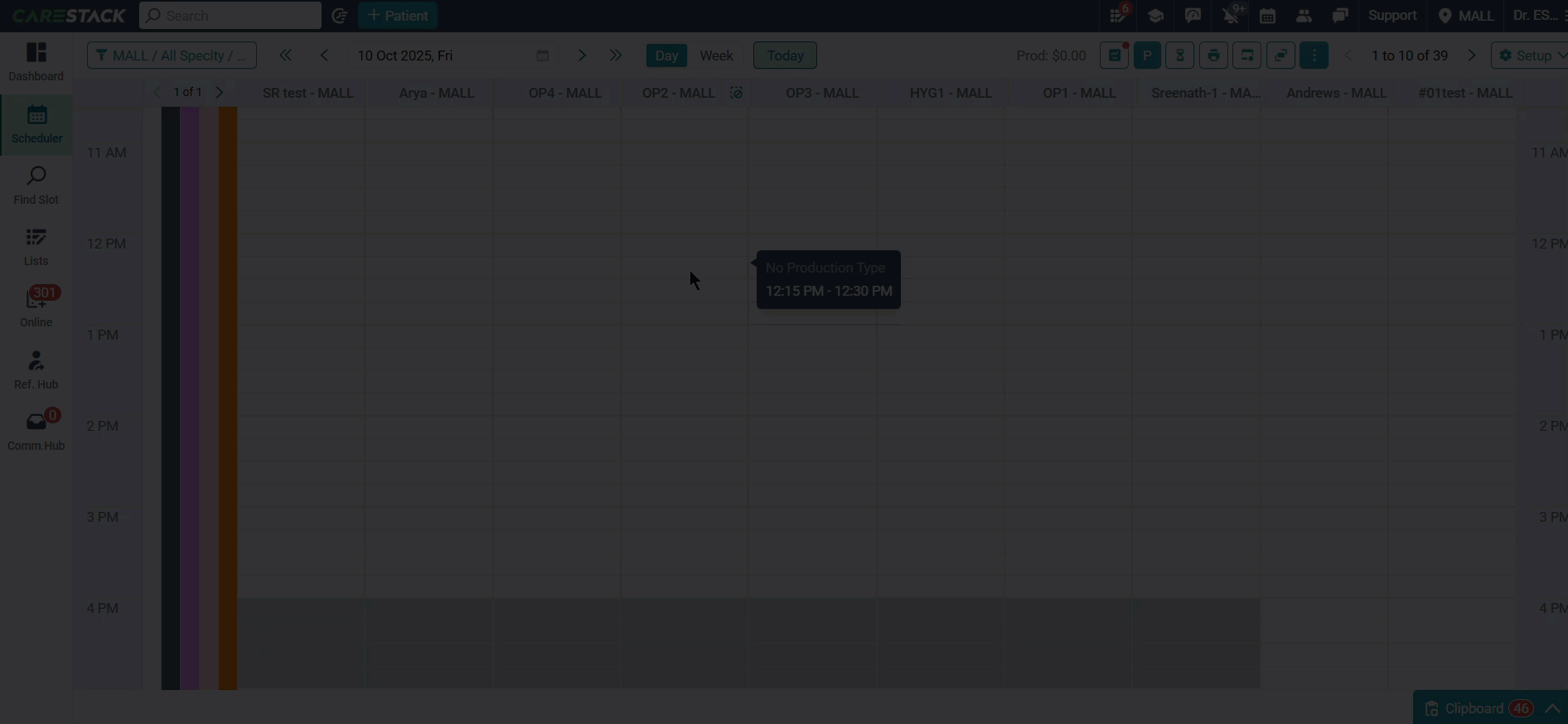Click the operatory view settings icon
The image size is (1568, 724).
click(1247, 56)
